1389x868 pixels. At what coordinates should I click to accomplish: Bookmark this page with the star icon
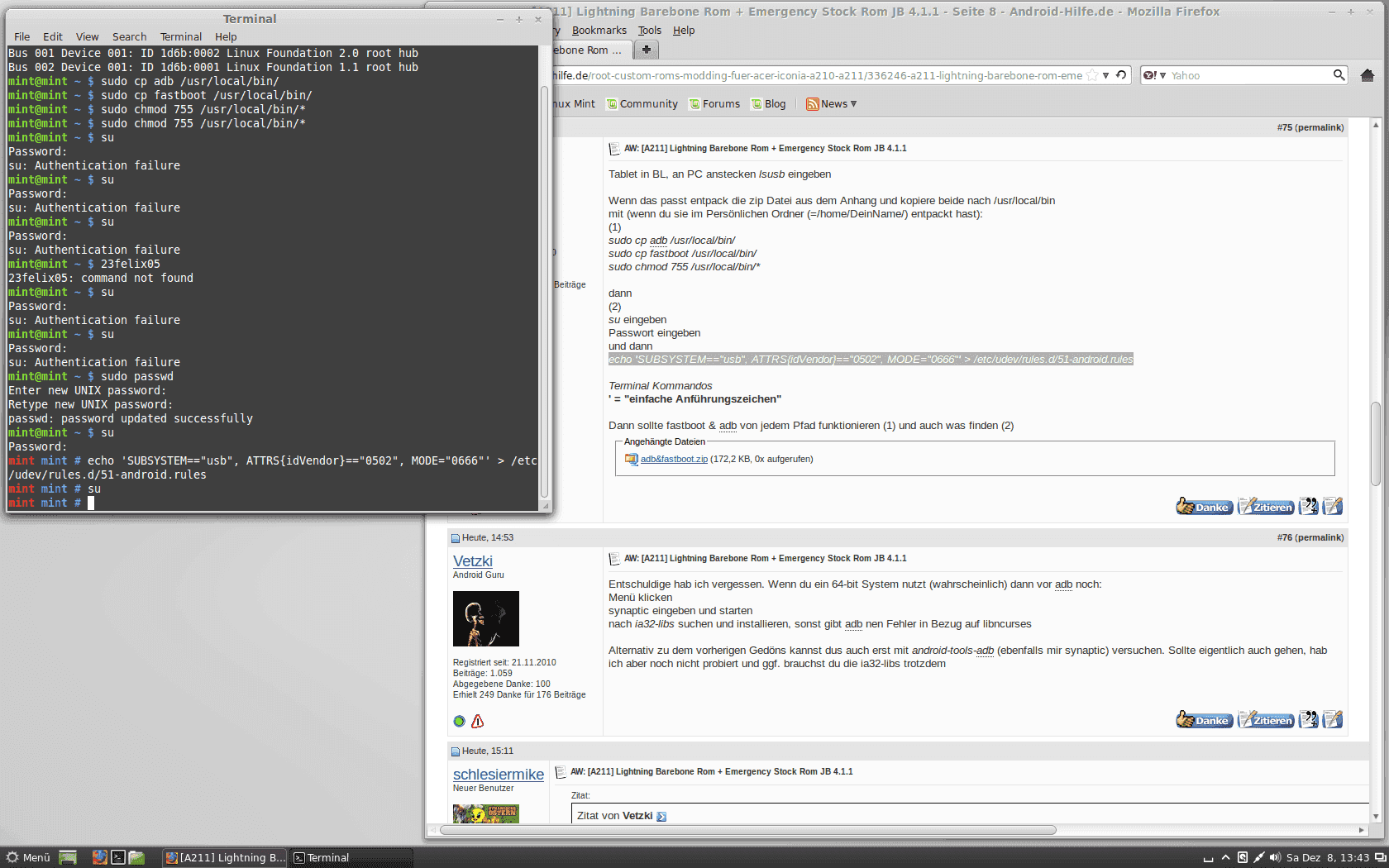click(x=1092, y=75)
